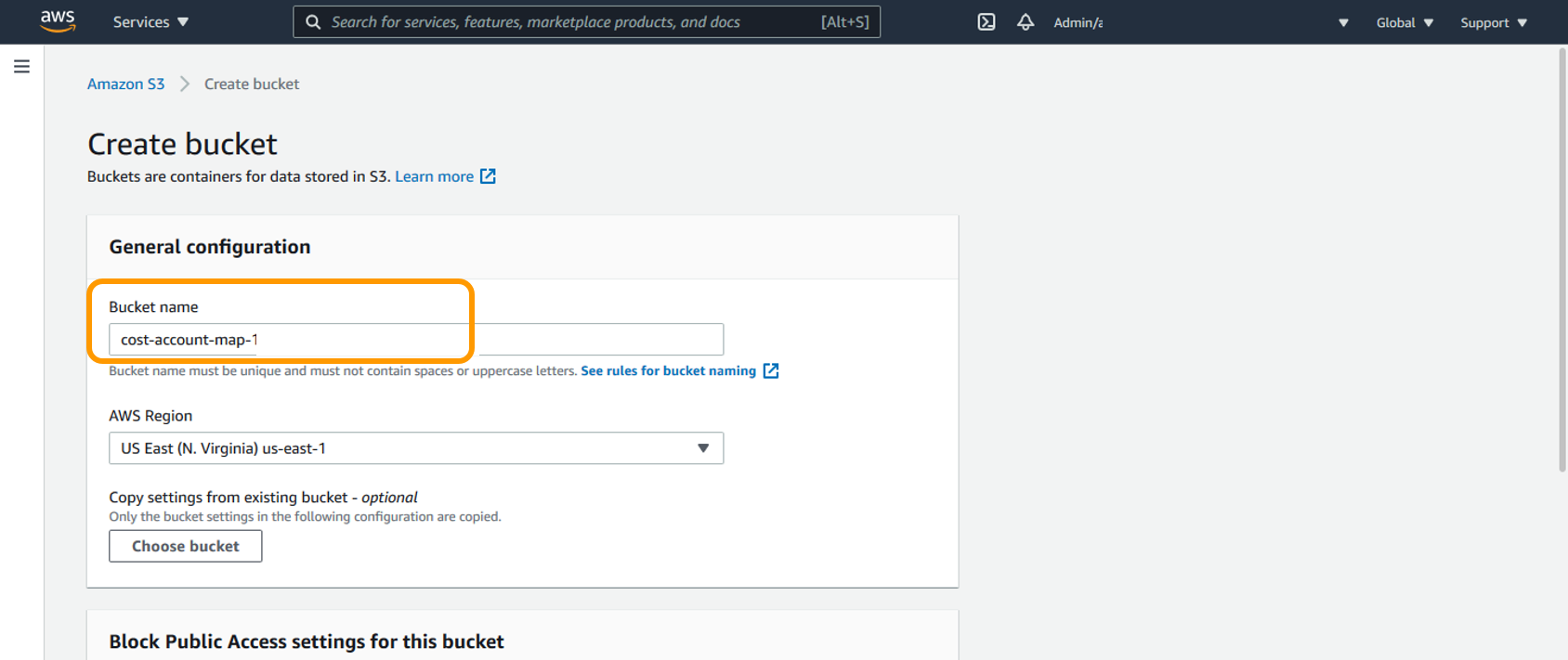Open the CloudShell terminal icon
This screenshot has width=1568, height=660.
987,22
